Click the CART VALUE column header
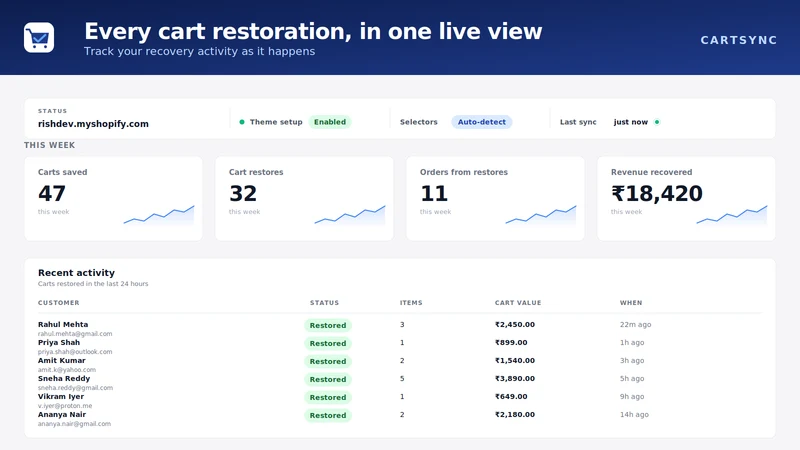 click(x=518, y=303)
